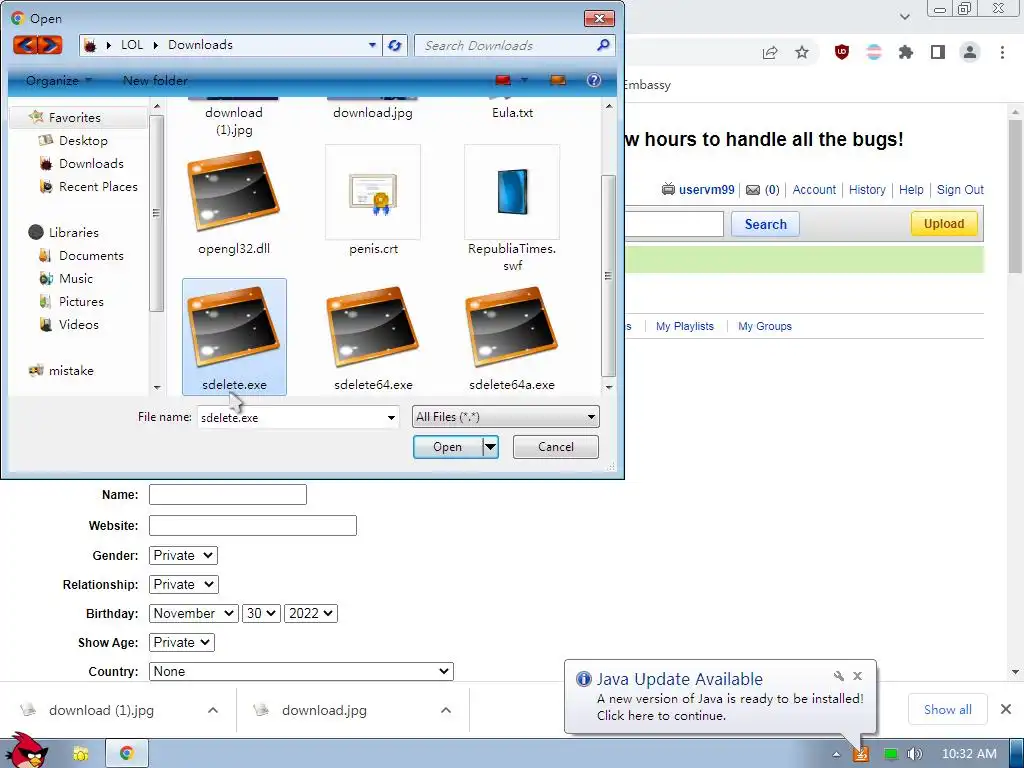Viewport: 1024px width, 768px height.
Task: Open the Chrome extensions puzzle icon
Action: coord(906,52)
